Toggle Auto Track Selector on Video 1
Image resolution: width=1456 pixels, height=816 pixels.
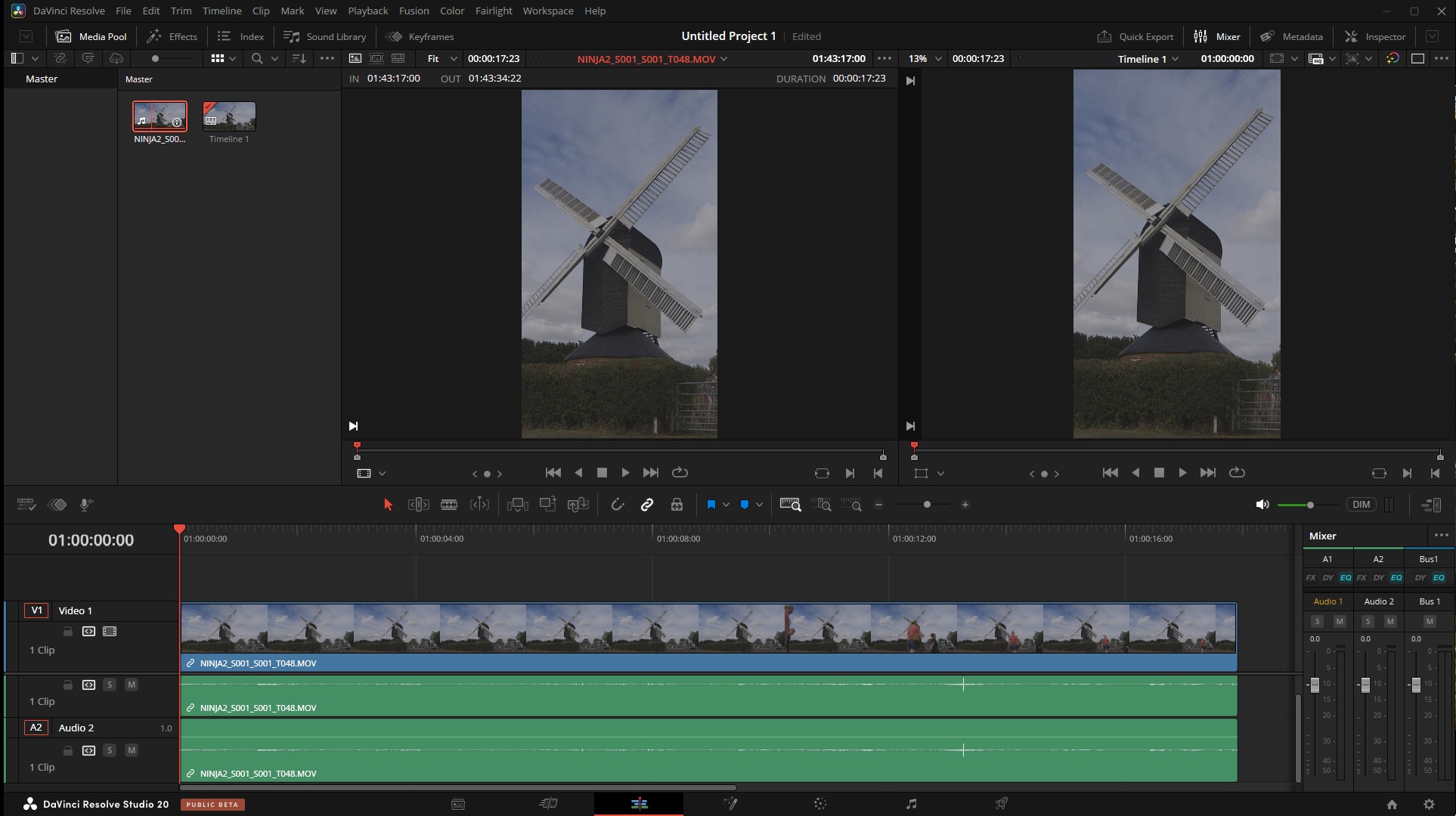88,632
